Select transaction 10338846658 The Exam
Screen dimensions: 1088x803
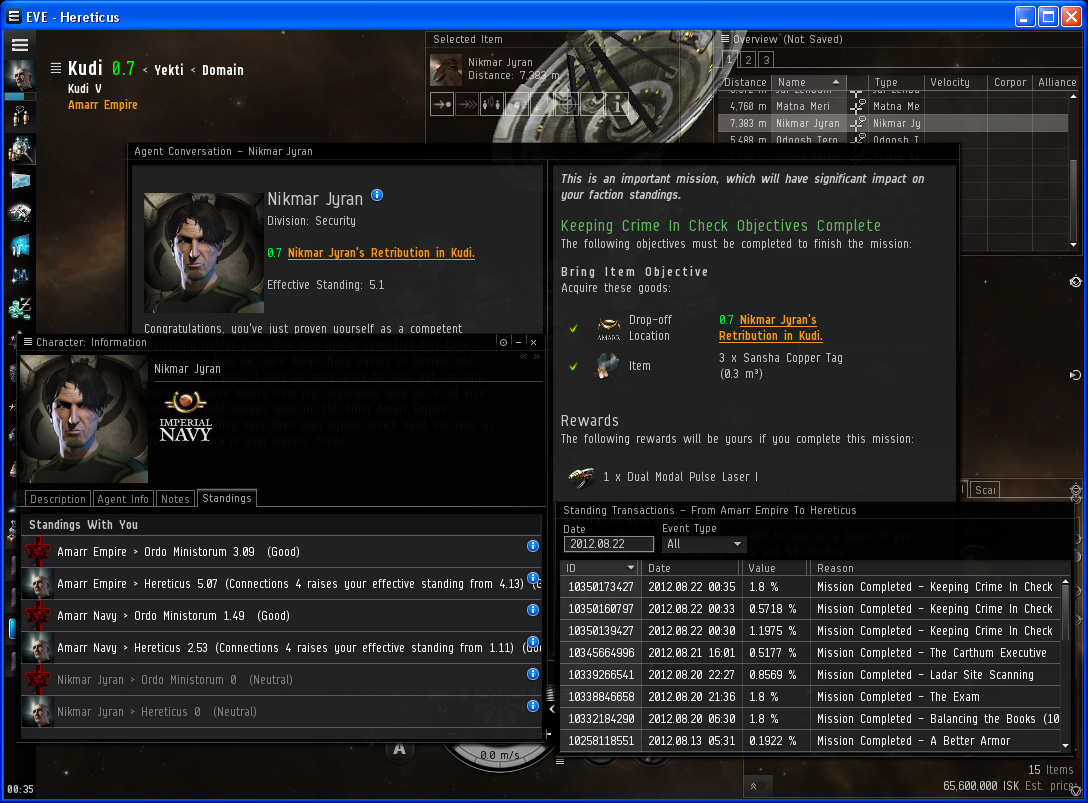[x=810, y=697]
